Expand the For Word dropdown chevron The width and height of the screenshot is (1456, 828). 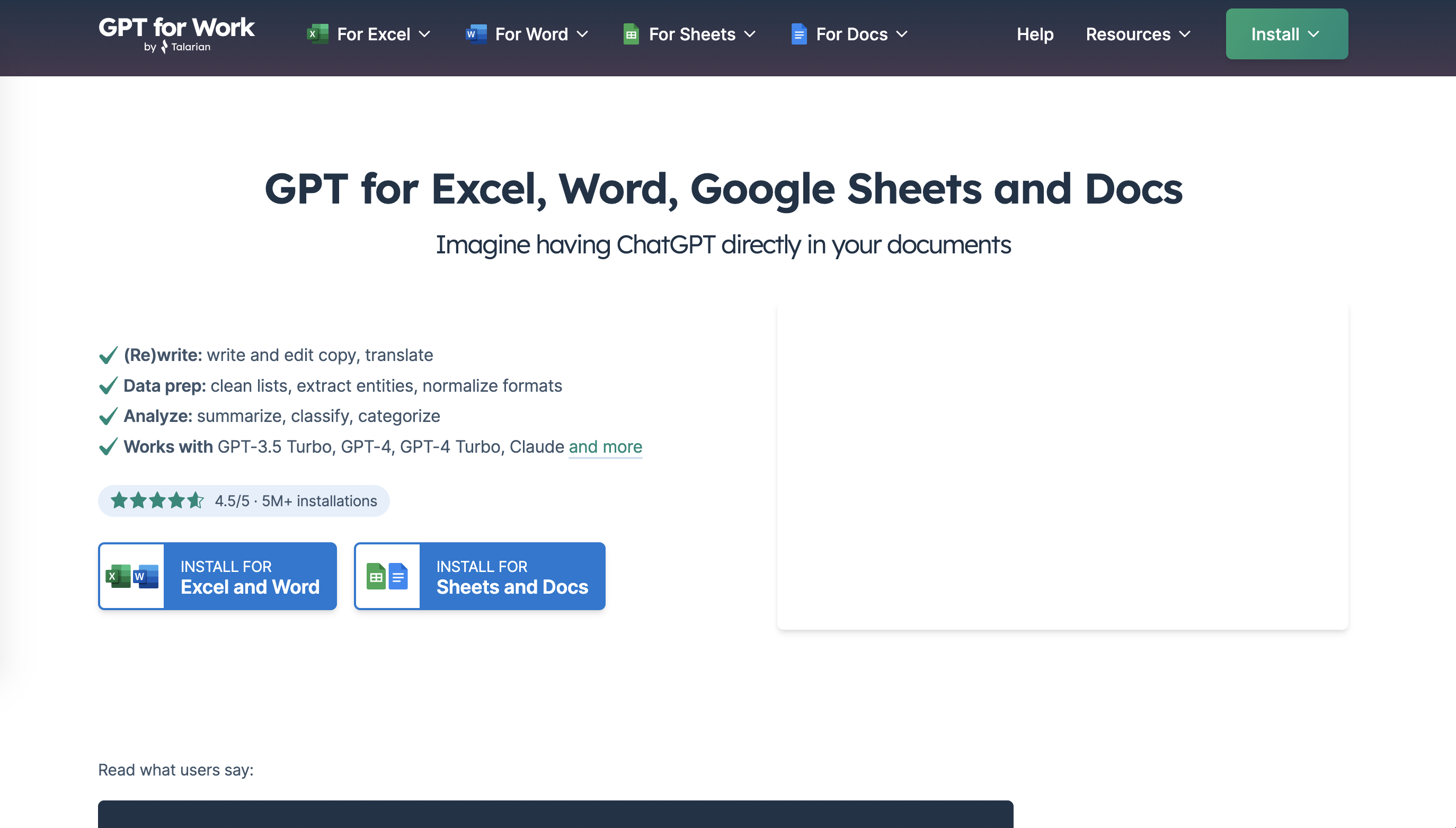pyautogui.click(x=582, y=34)
